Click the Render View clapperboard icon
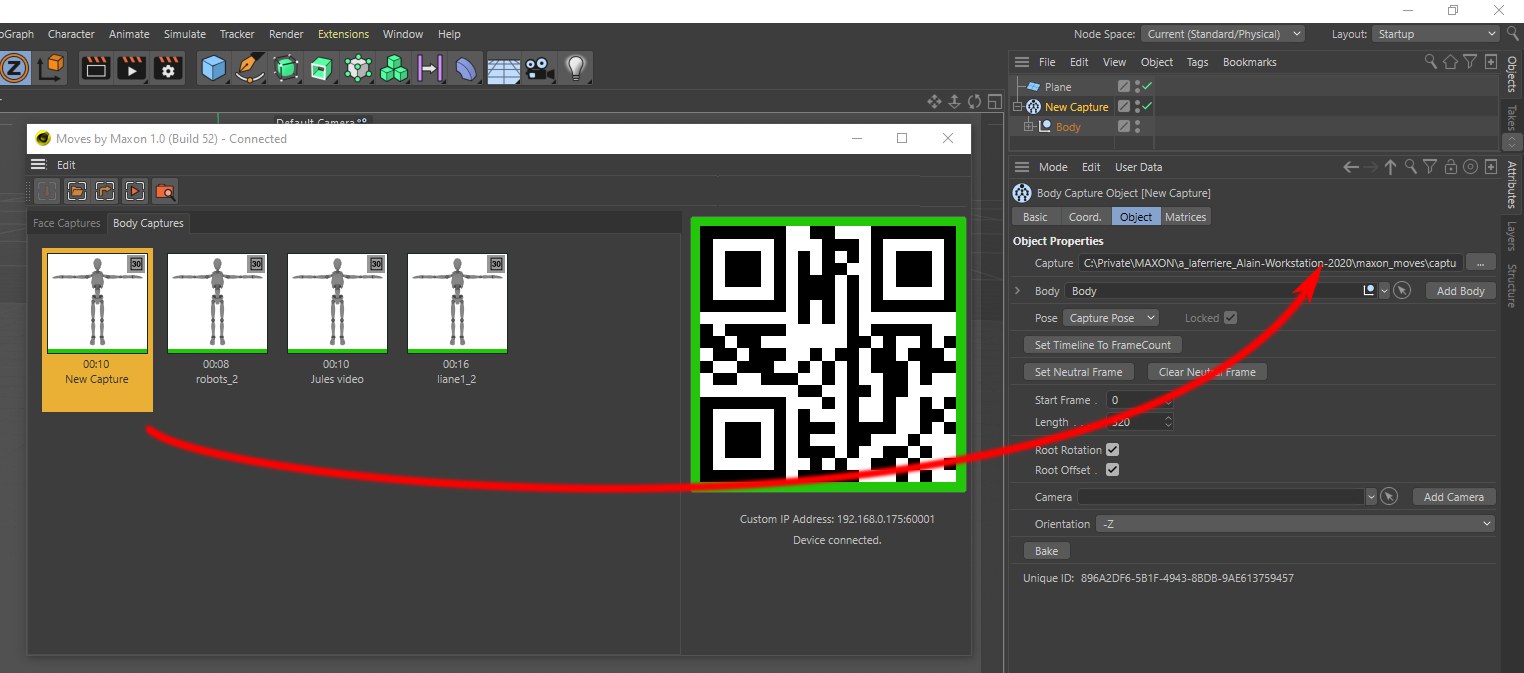1524x673 pixels. 96,68
